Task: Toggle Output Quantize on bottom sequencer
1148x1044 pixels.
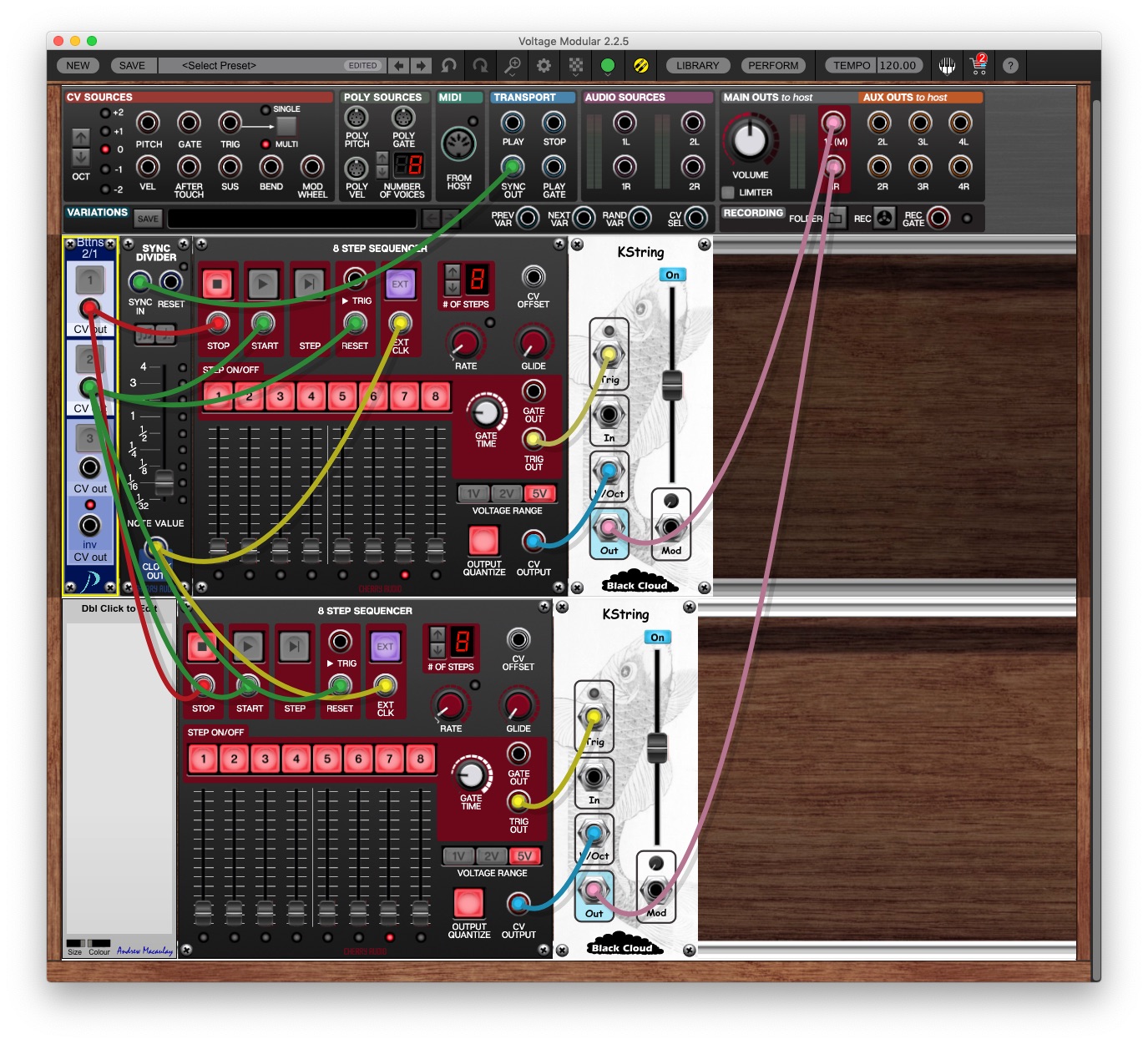Action: tap(468, 903)
